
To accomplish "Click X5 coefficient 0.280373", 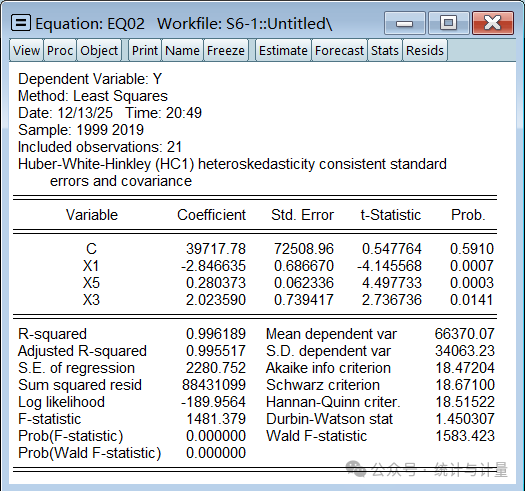I will 216,283.
